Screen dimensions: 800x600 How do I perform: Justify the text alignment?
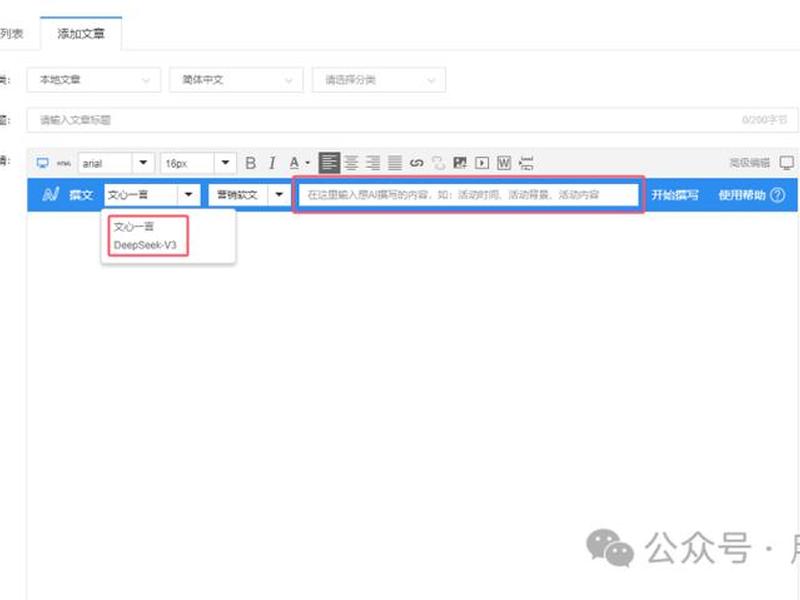coord(395,163)
